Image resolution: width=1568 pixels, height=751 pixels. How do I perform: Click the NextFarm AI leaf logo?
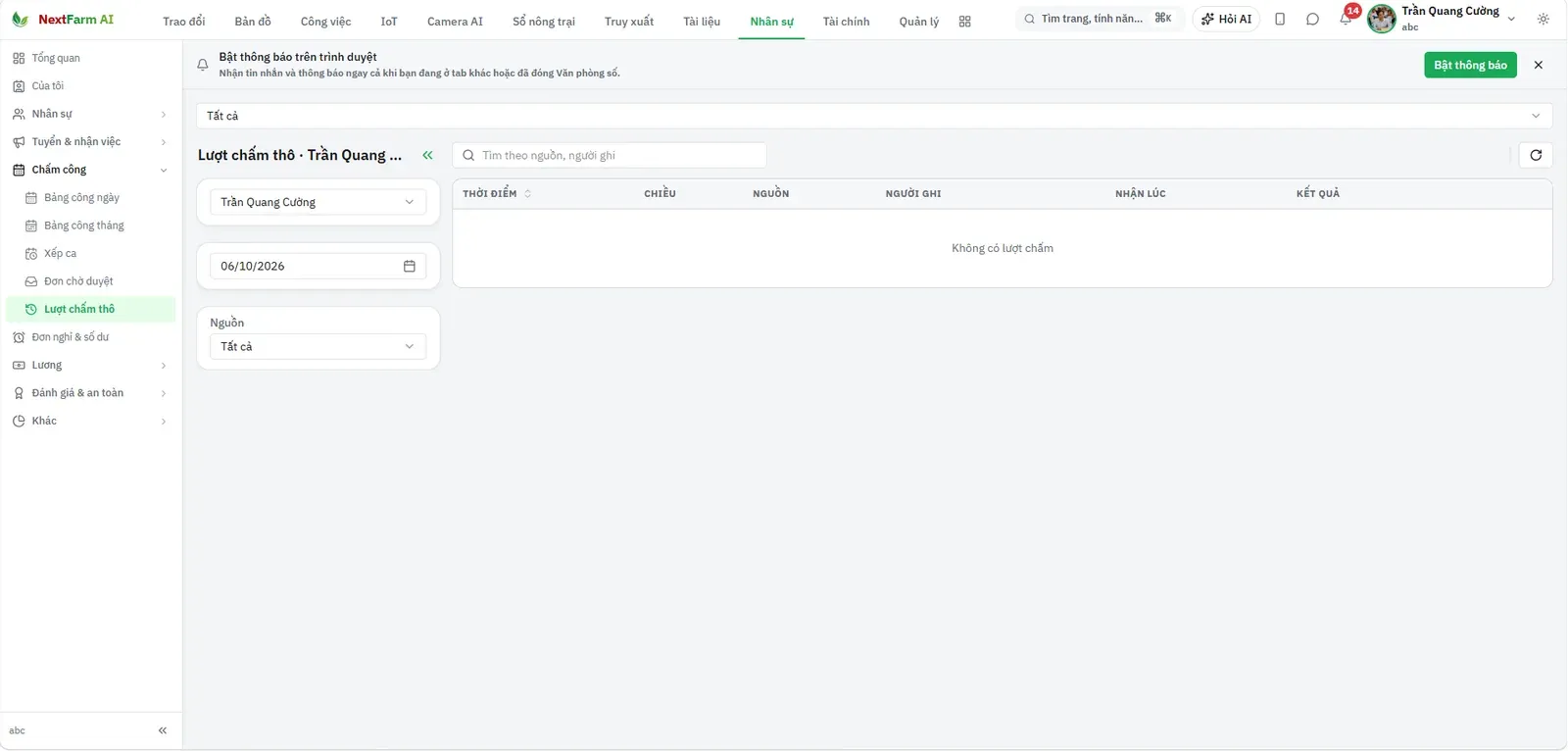click(20, 20)
